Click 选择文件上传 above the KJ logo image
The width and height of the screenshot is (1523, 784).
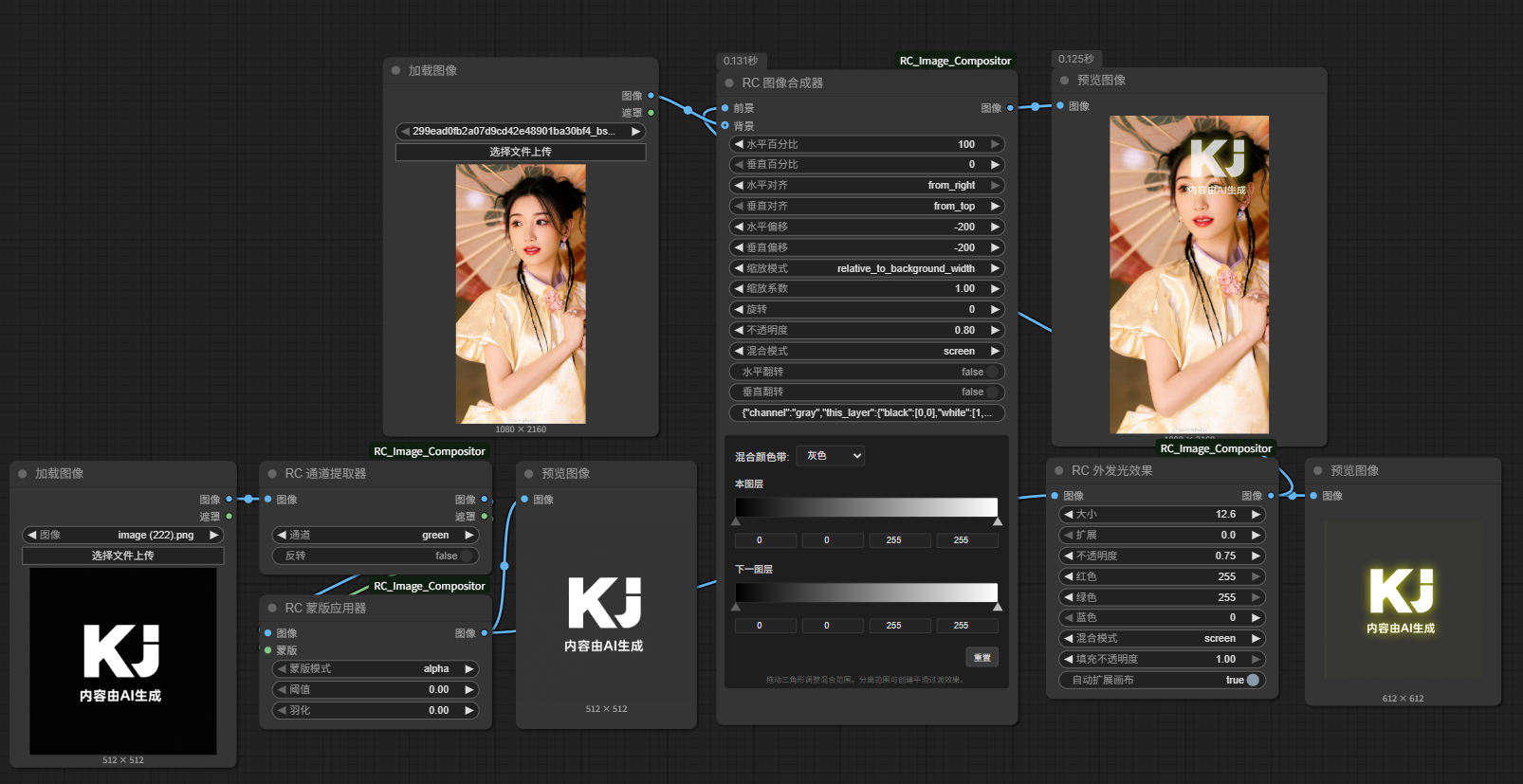coord(123,556)
